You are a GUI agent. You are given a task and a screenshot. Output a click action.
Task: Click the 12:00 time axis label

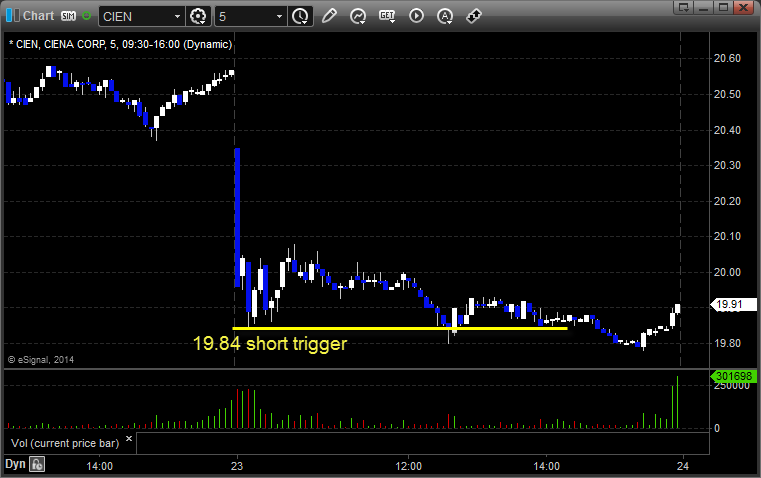point(409,466)
